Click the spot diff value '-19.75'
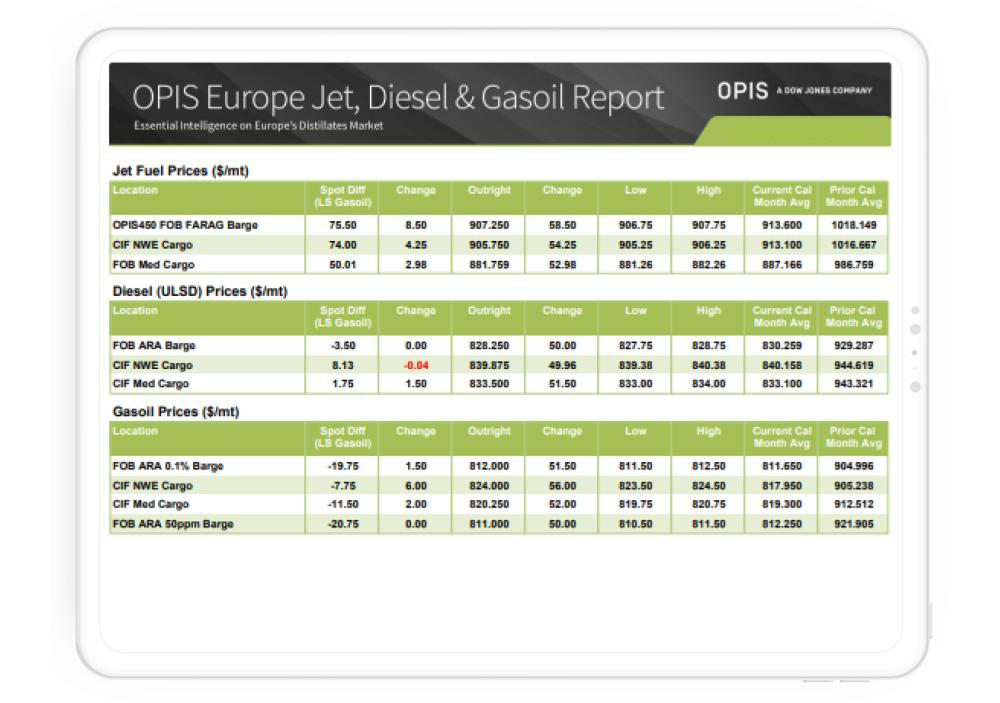Screen dimensions: 1000x703 point(343,466)
